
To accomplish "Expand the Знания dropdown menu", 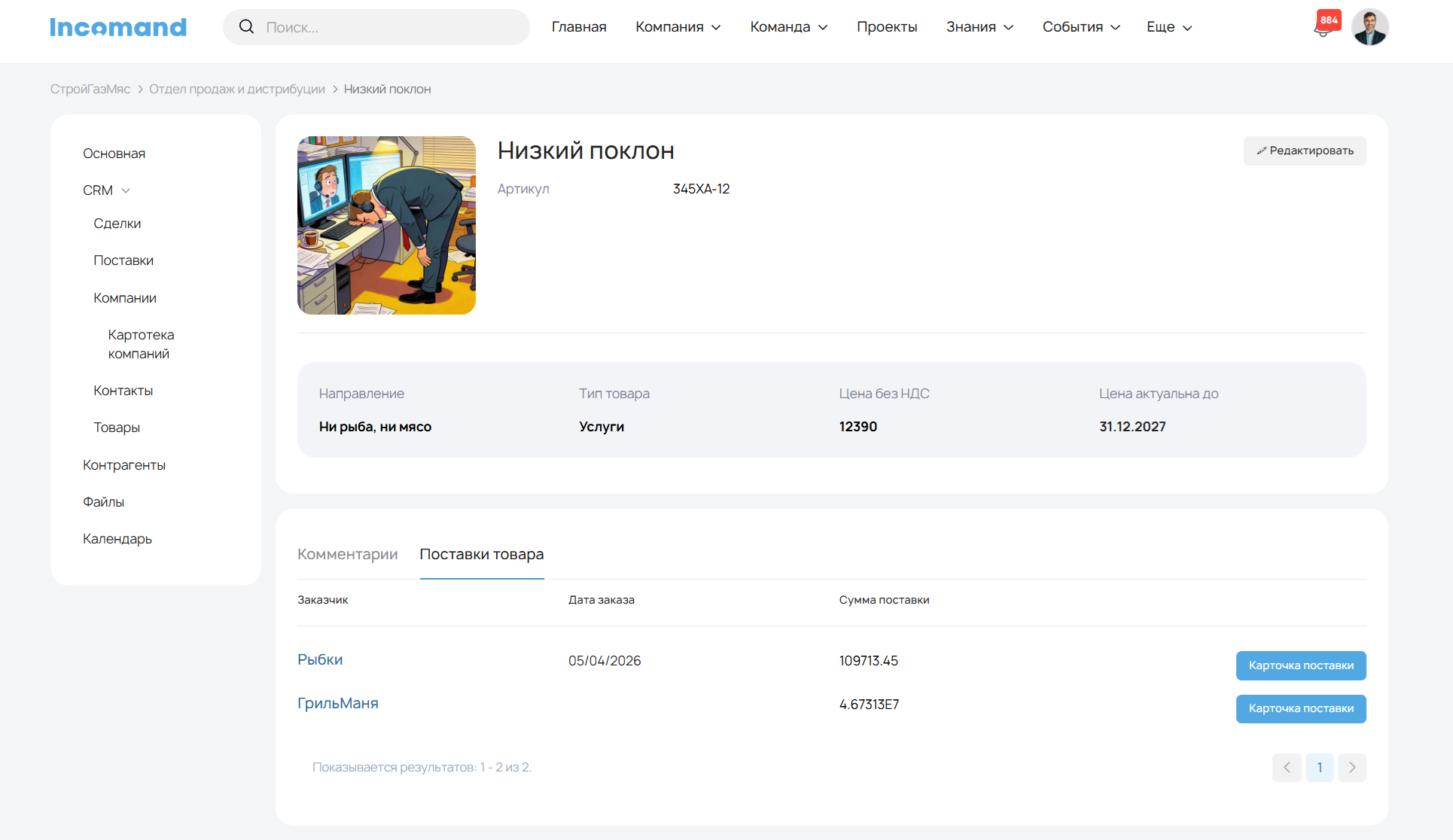I will point(980,27).
